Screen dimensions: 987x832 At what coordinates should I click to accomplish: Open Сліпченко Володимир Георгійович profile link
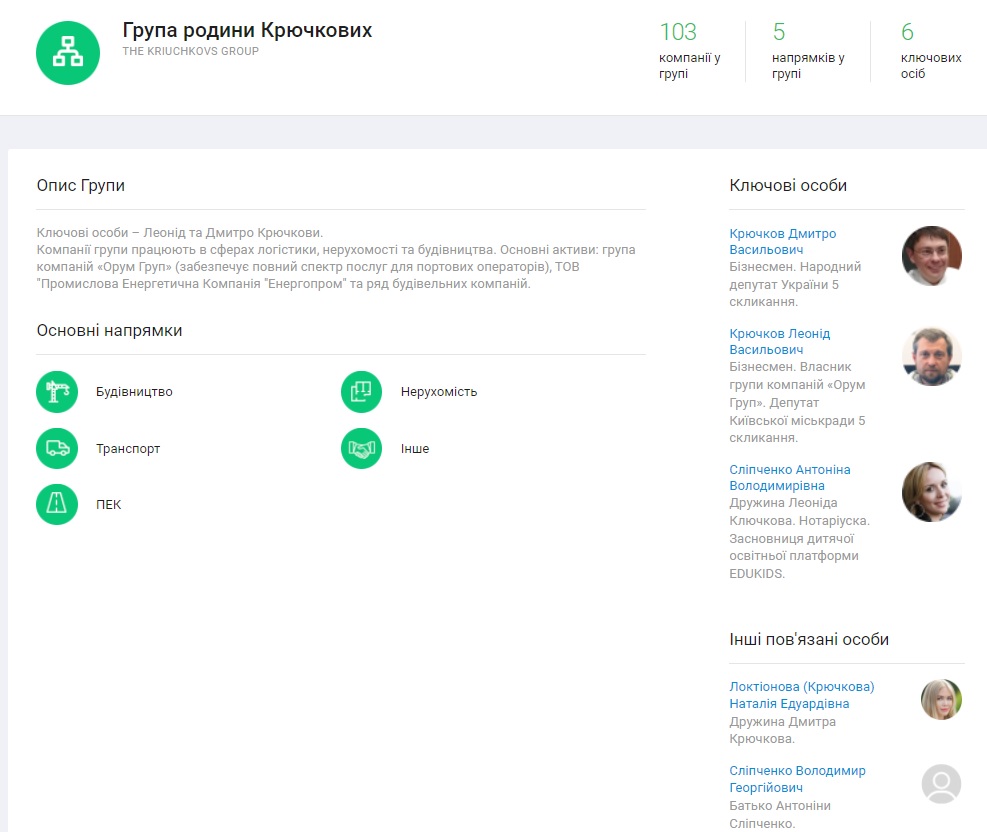(x=797, y=779)
